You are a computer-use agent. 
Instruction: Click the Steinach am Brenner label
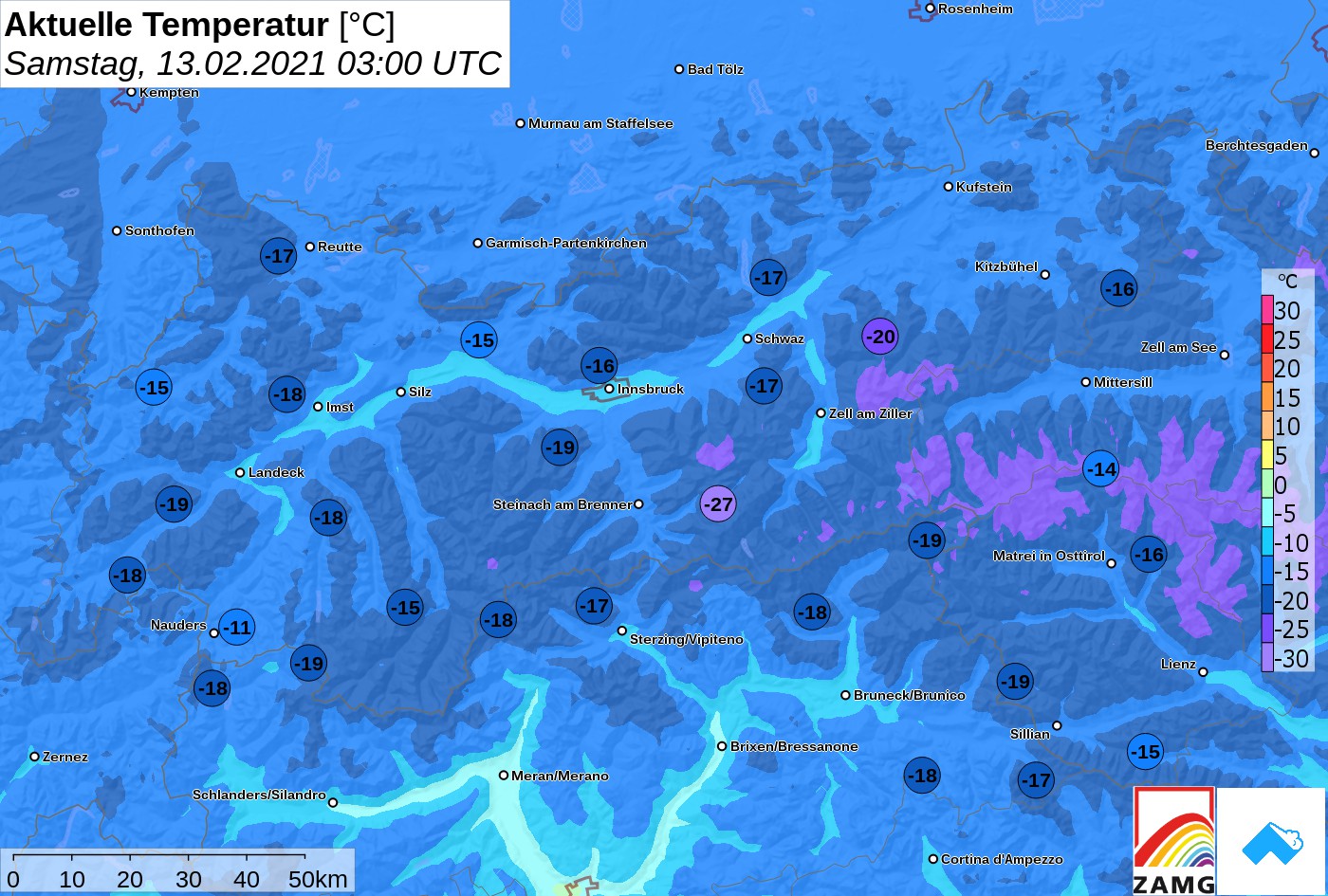[x=563, y=504]
